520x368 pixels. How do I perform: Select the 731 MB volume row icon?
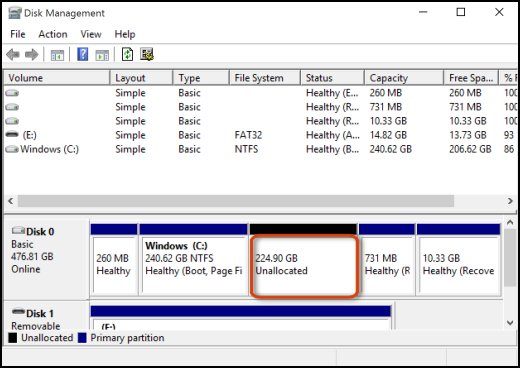coord(12,107)
